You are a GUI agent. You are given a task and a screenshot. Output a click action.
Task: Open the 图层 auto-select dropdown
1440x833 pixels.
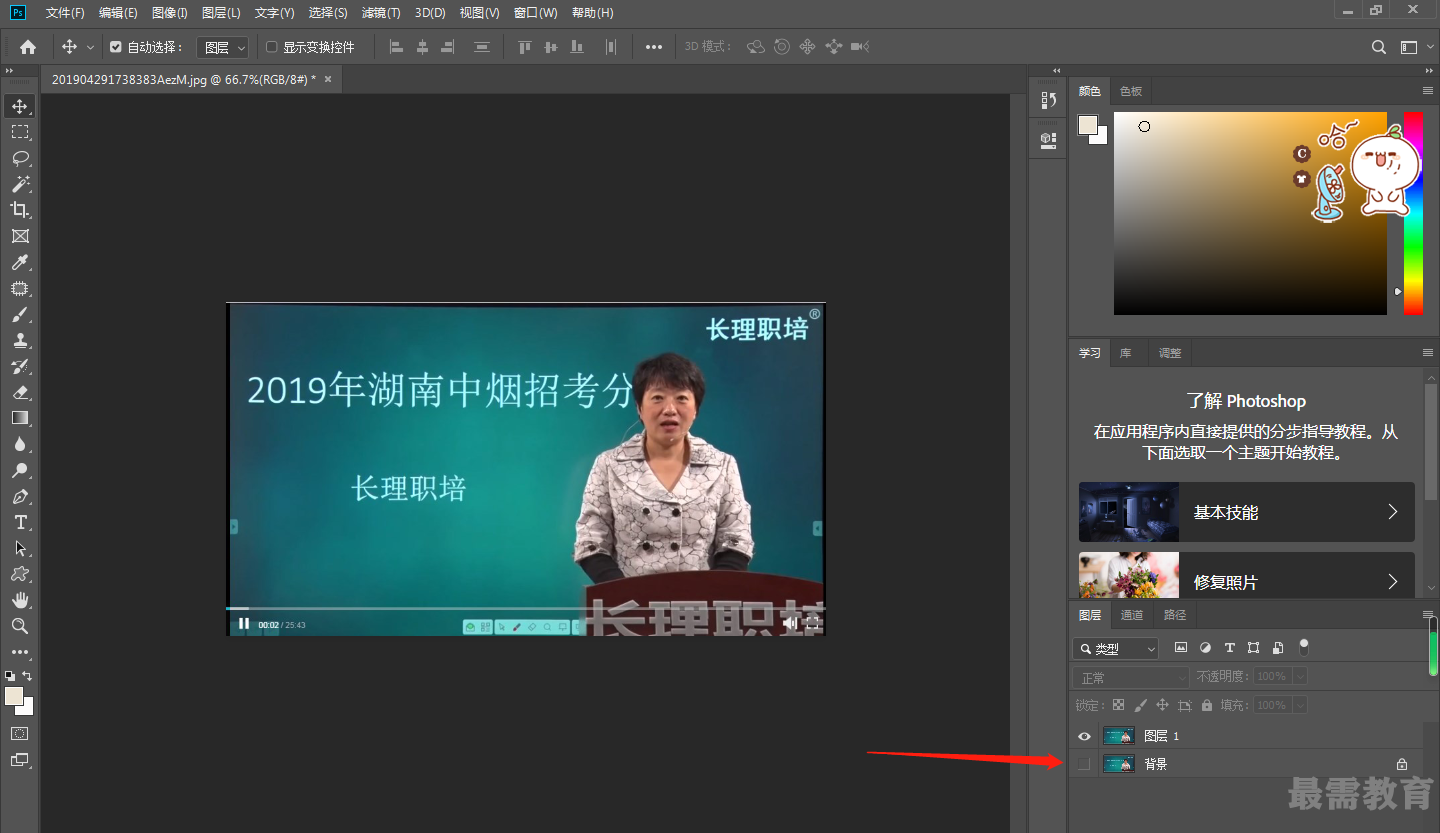click(222, 47)
